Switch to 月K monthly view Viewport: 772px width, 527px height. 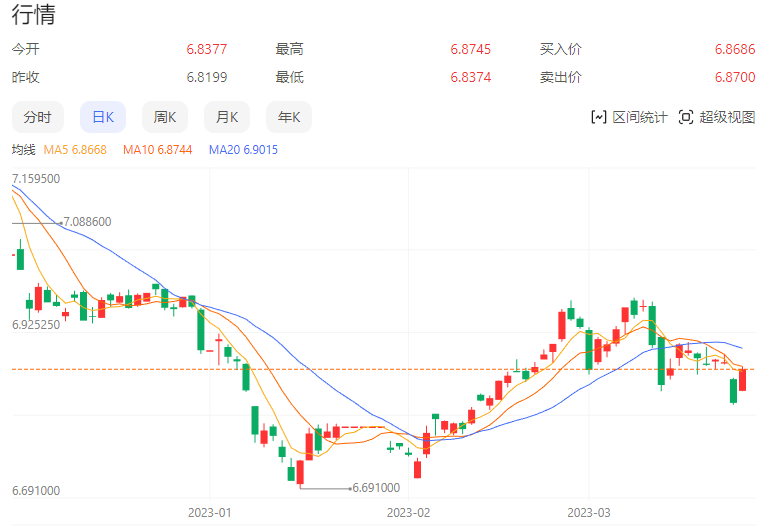tap(226, 117)
